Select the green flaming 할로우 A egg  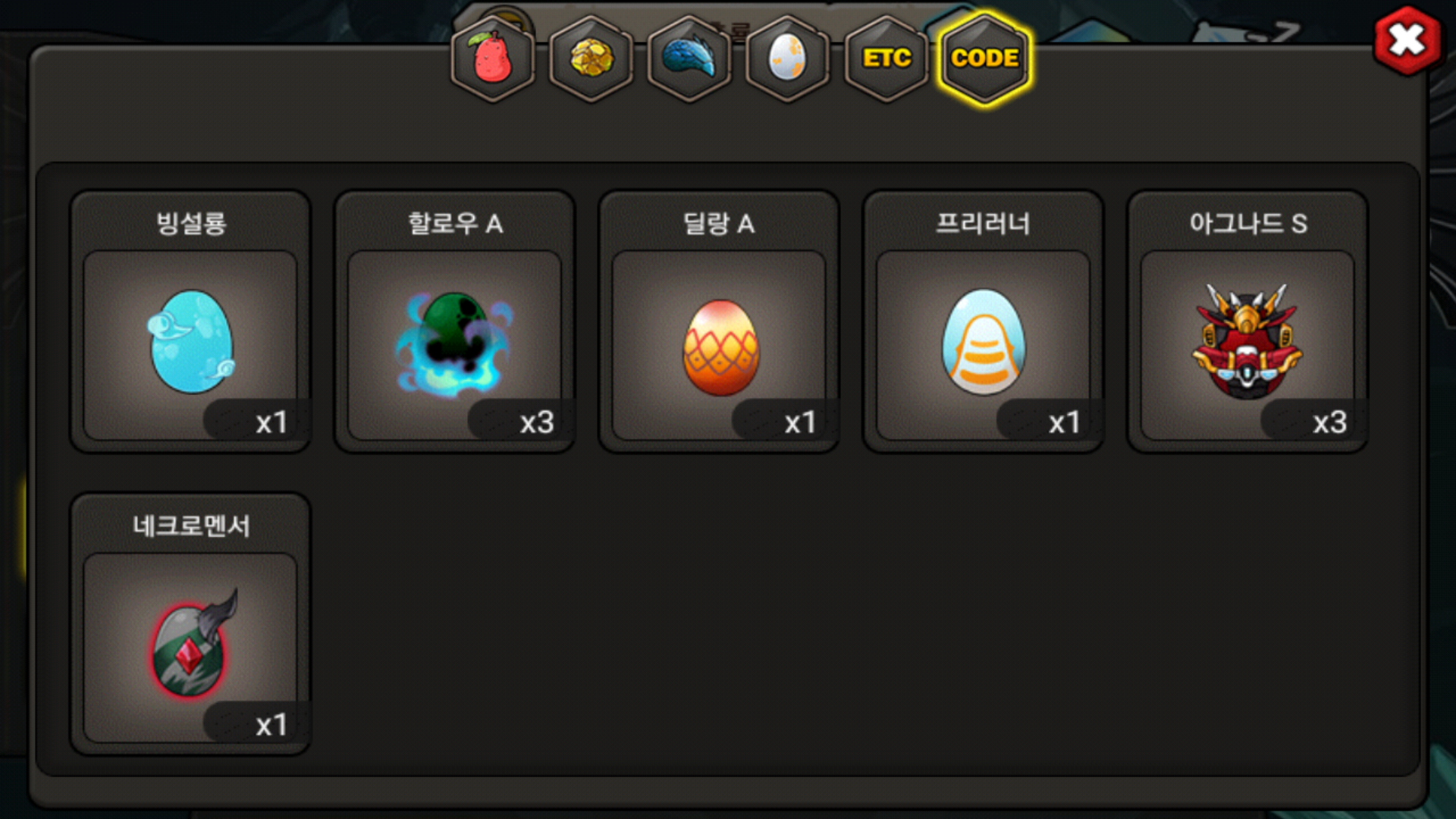454,343
